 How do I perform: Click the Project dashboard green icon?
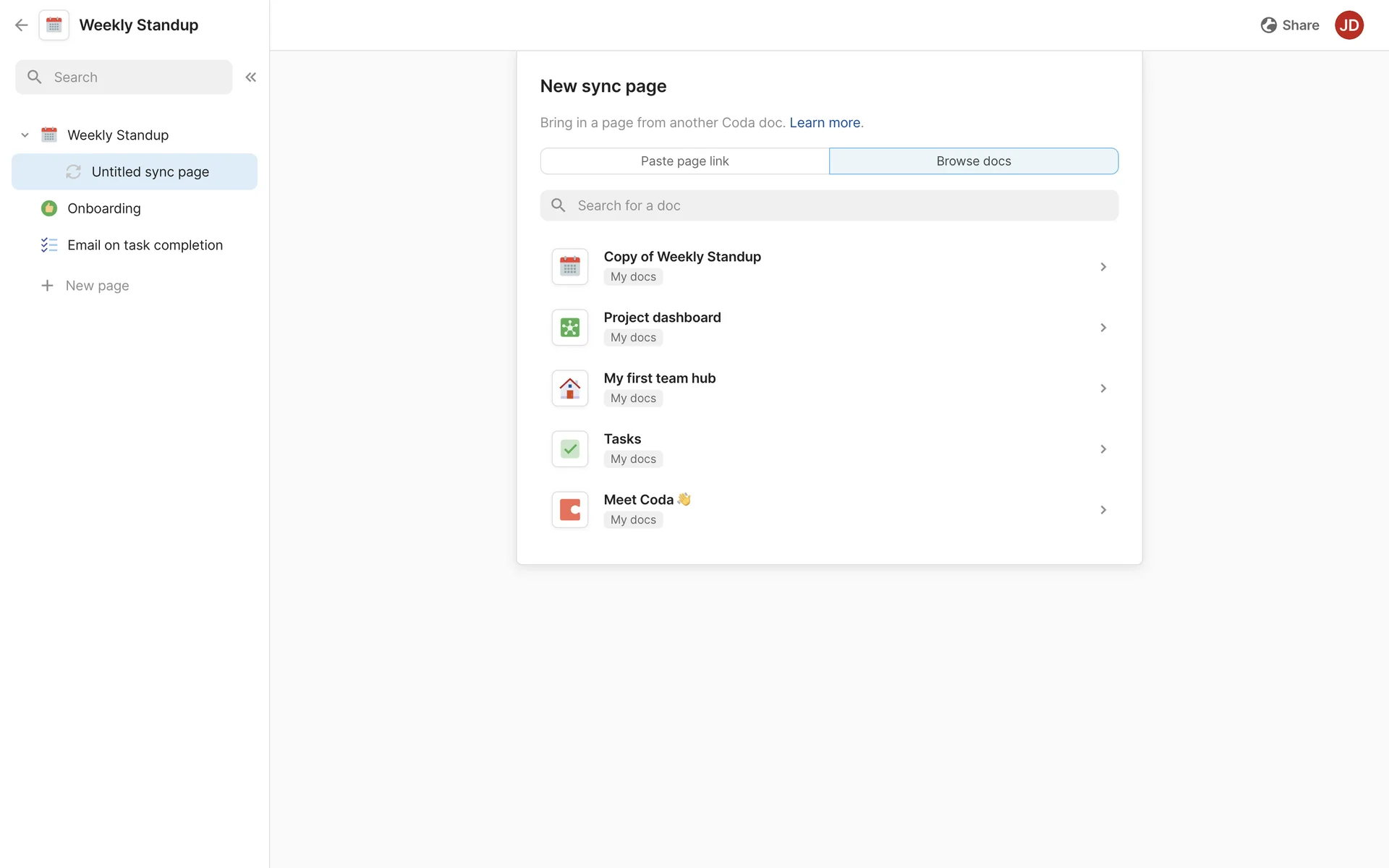pyautogui.click(x=570, y=328)
